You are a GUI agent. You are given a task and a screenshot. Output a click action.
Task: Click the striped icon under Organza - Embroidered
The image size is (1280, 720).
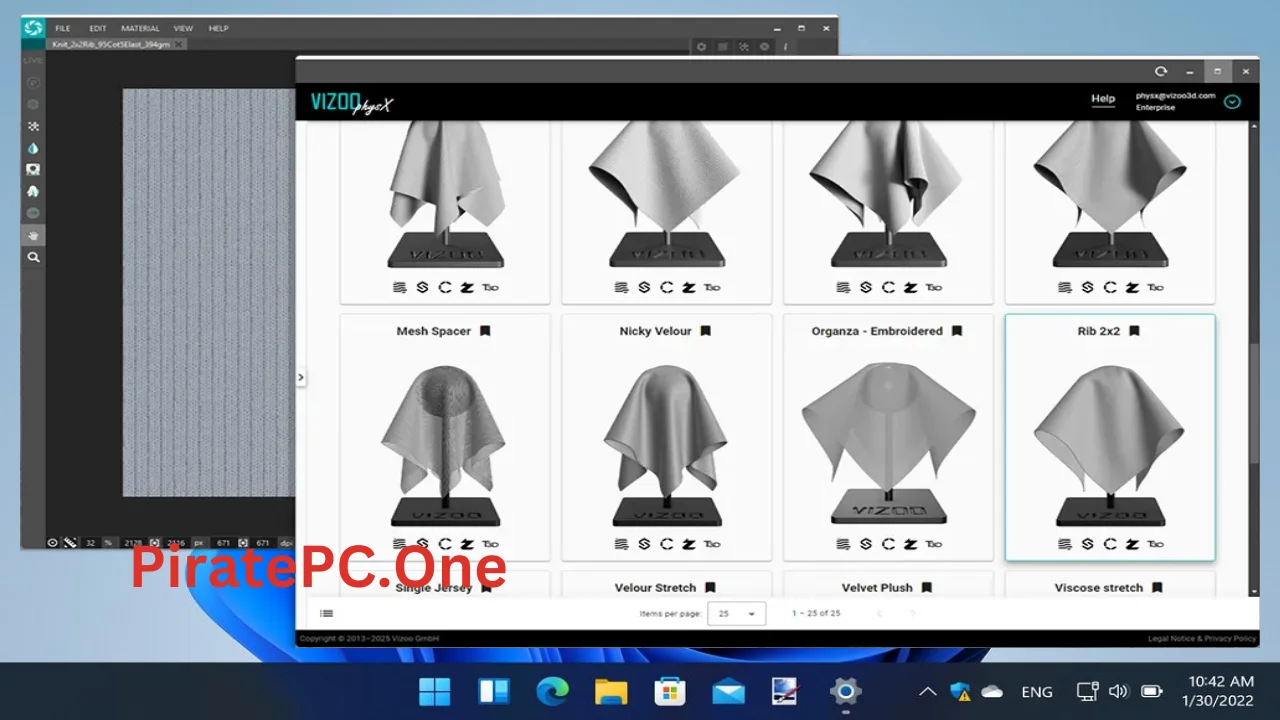[844, 543]
